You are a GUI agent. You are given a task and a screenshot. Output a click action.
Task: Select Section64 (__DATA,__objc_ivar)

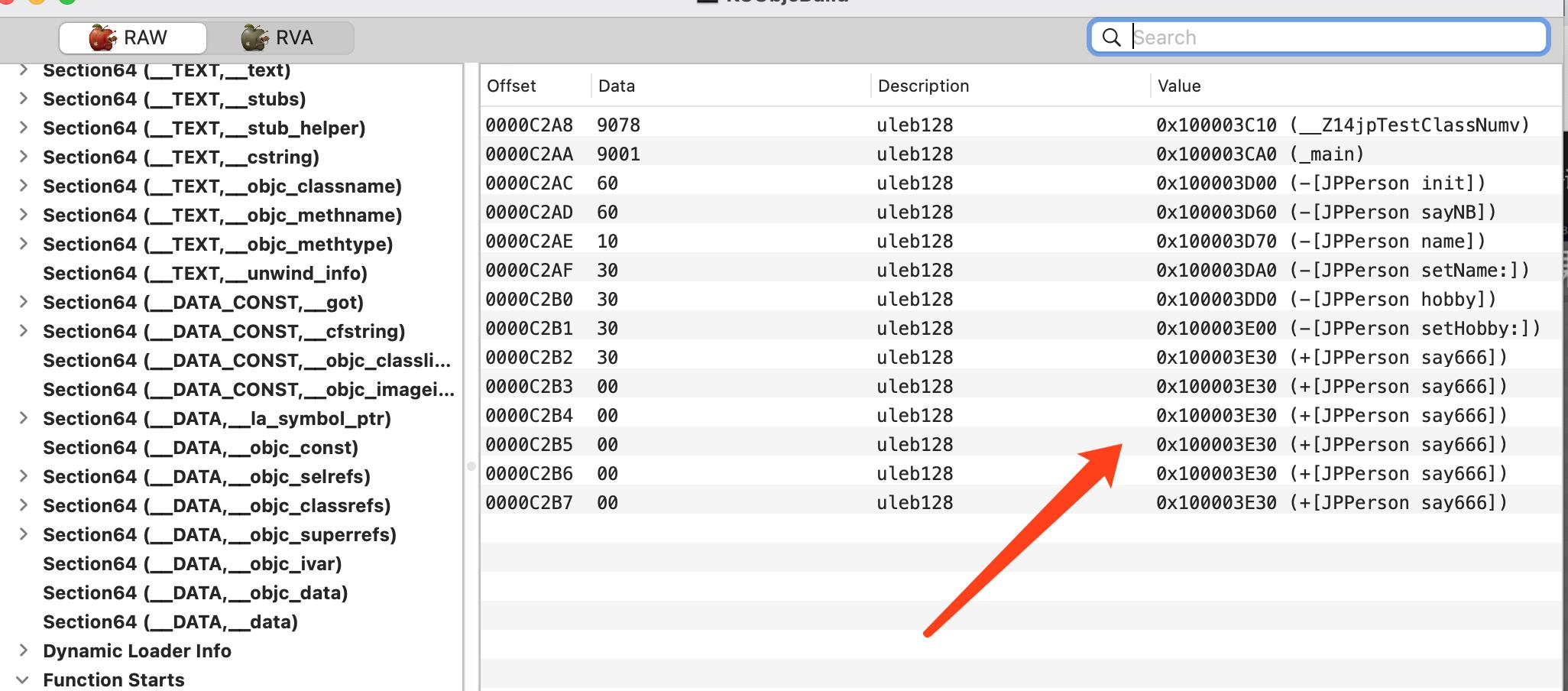tap(193, 563)
